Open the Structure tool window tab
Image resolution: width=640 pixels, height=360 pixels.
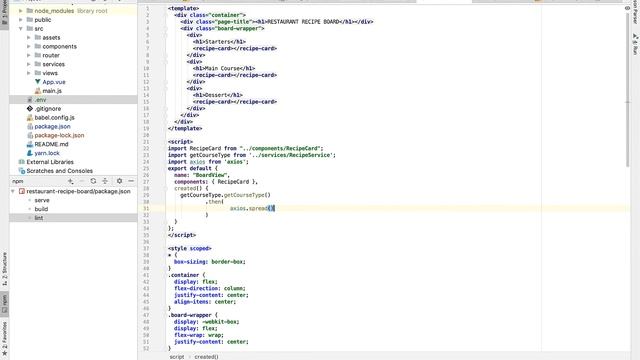point(4,268)
